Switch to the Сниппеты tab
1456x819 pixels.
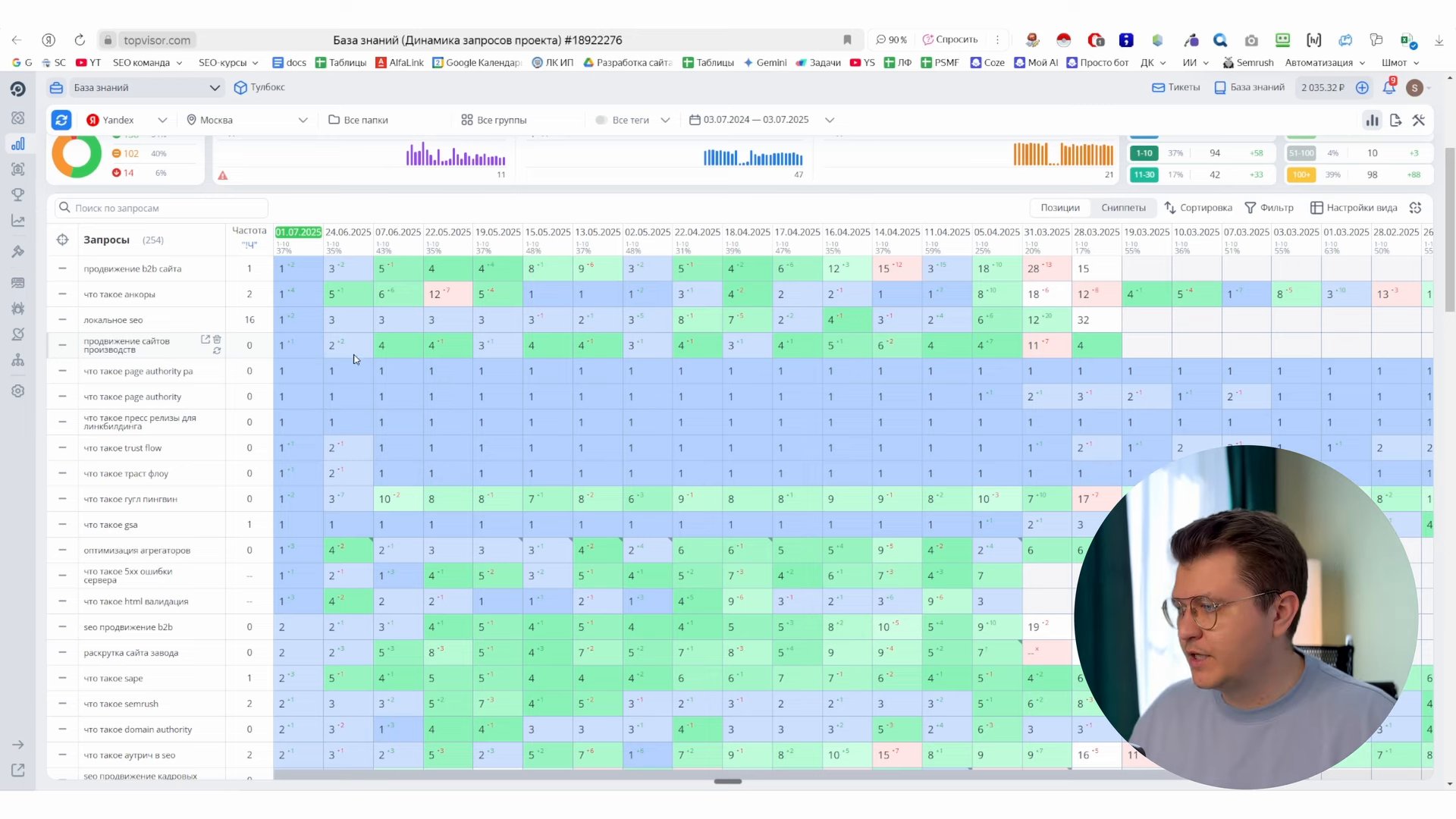click(1123, 208)
